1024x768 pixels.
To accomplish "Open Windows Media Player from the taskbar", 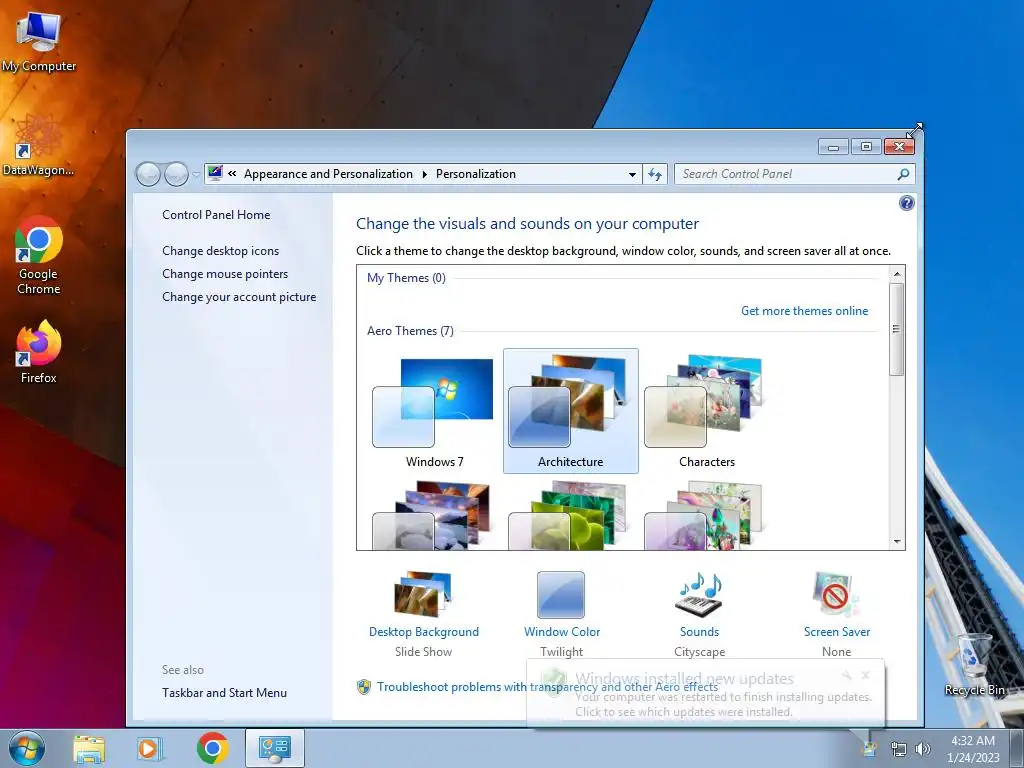I will click(x=149, y=749).
